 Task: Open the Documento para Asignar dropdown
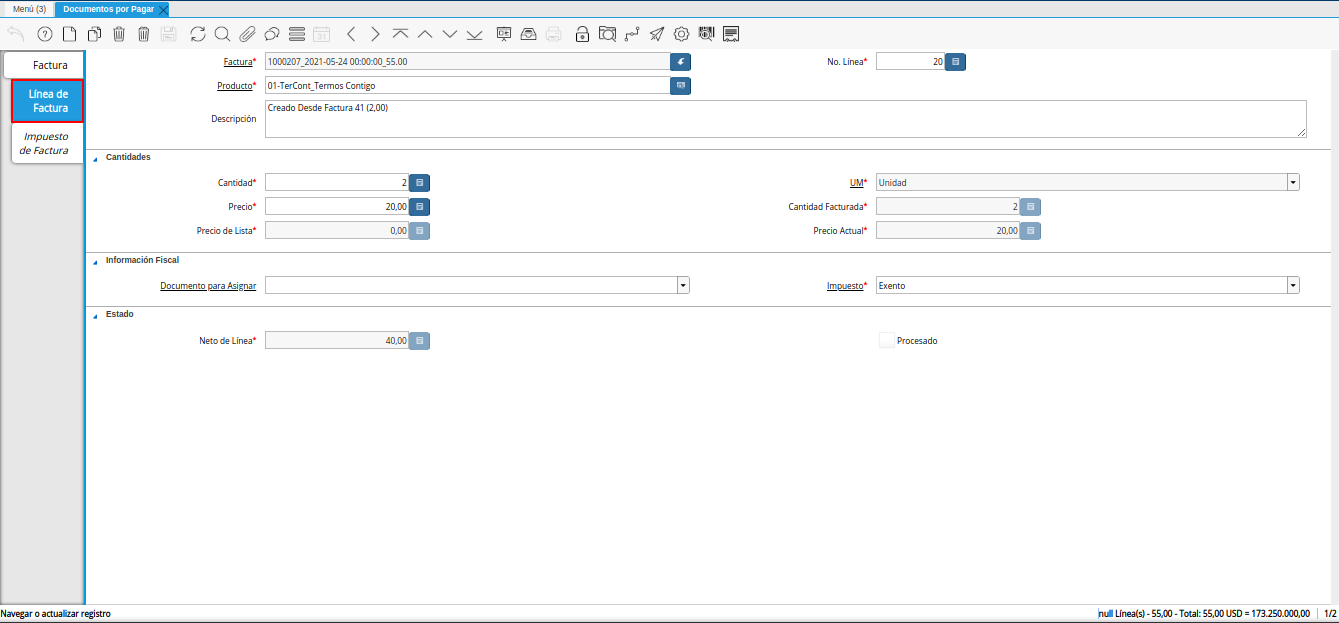coord(683,285)
